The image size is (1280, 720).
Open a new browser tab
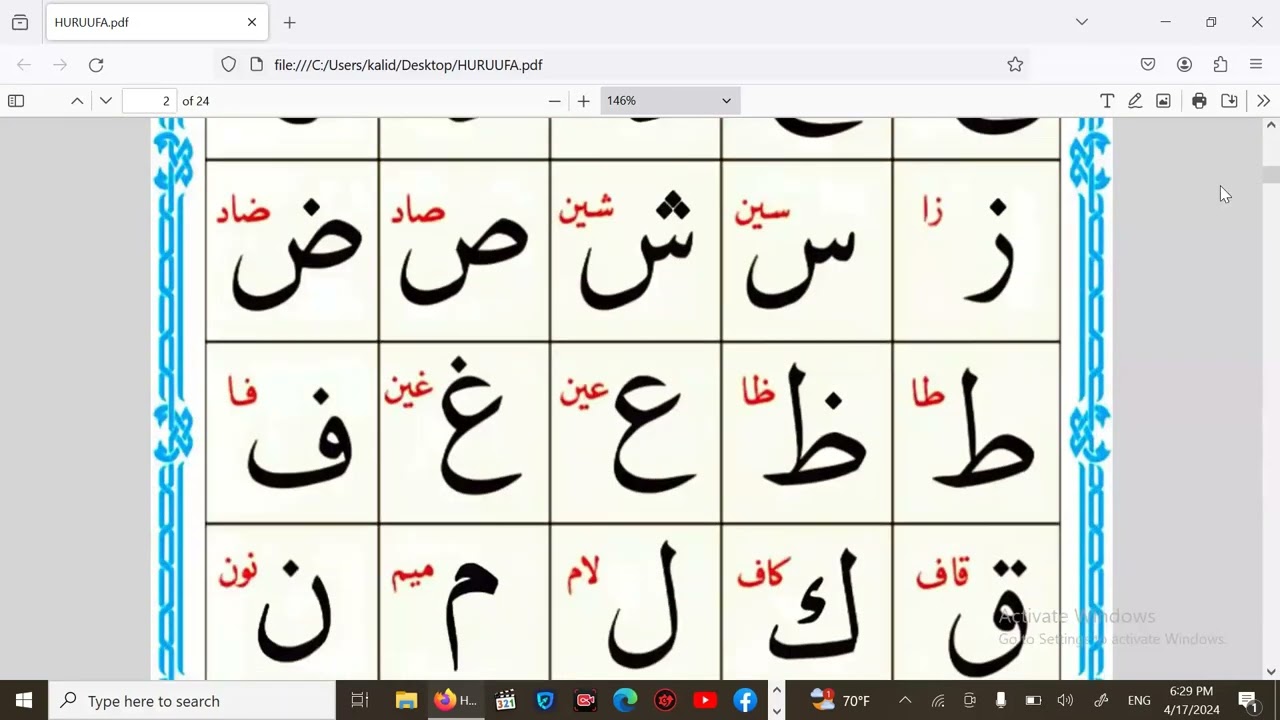point(289,22)
